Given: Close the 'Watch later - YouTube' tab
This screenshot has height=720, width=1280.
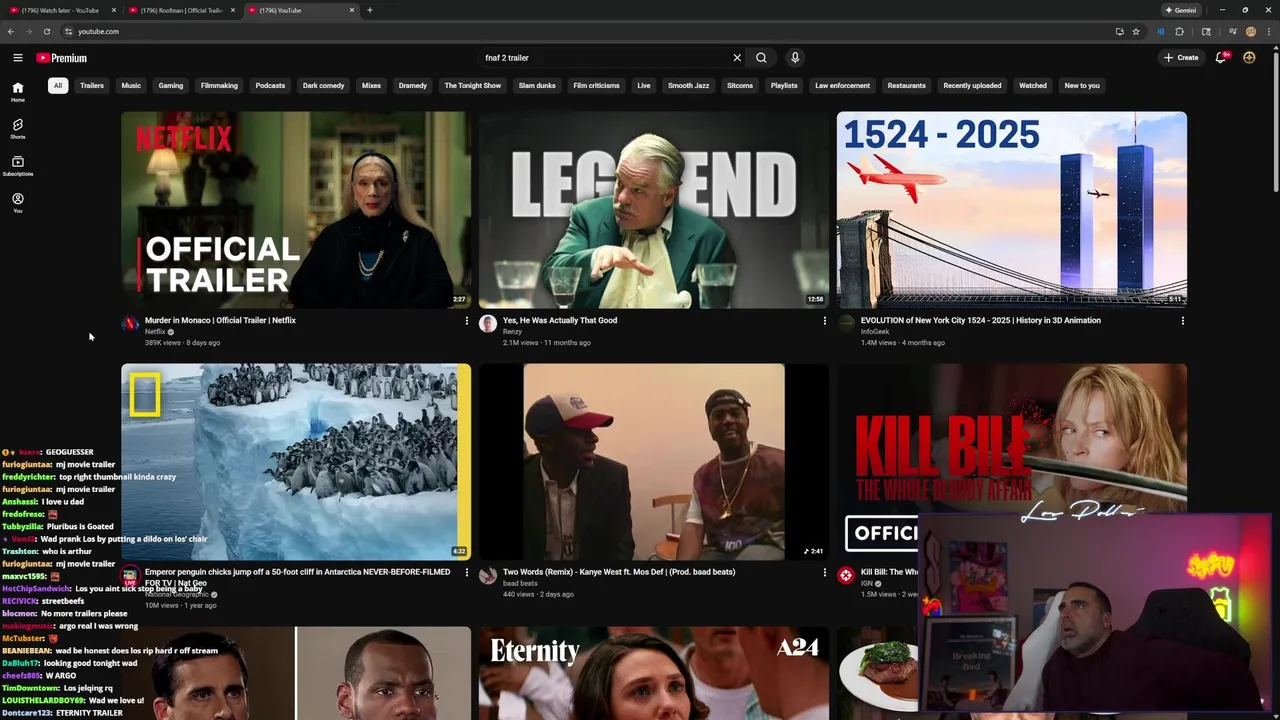Looking at the screenshot, I should pos(113,10).
